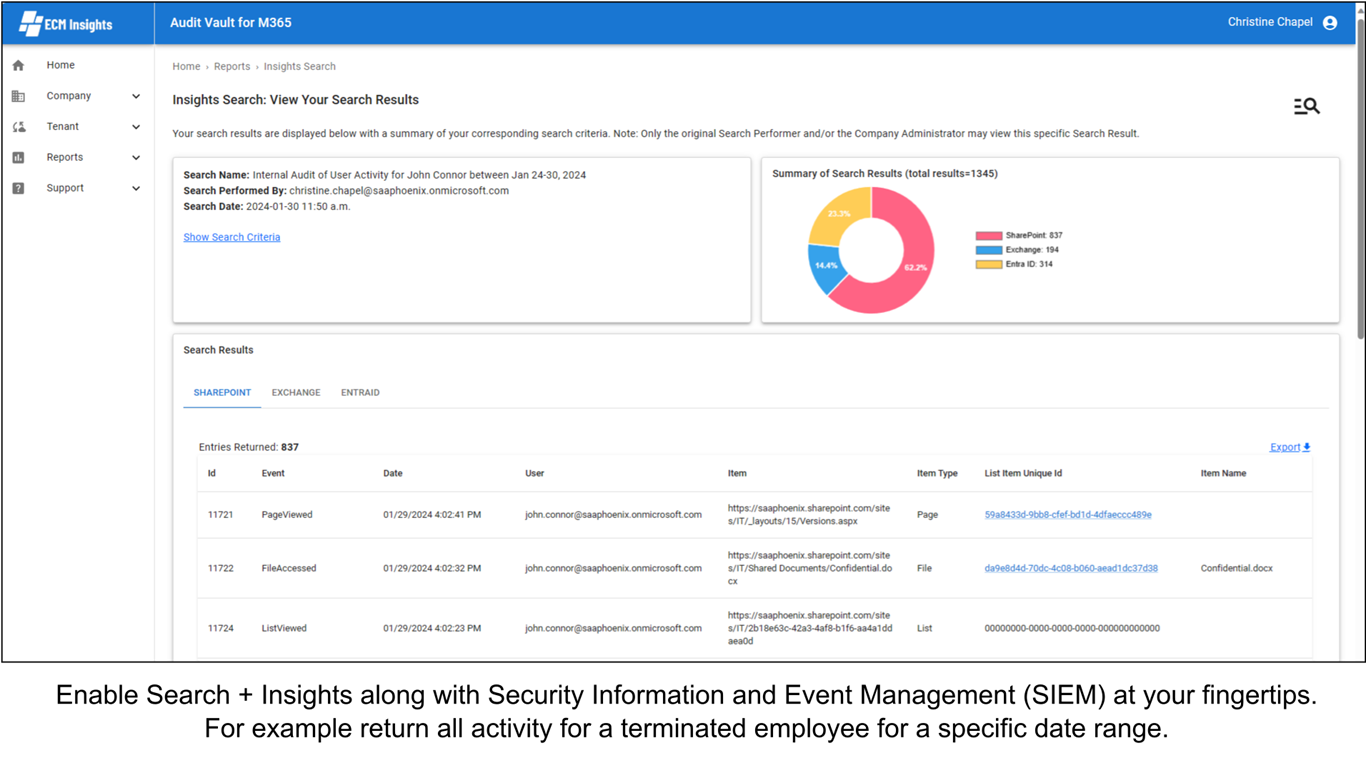The image size is (1366, 768).
Task: Click the Export link
Action: pos(1285,447)
